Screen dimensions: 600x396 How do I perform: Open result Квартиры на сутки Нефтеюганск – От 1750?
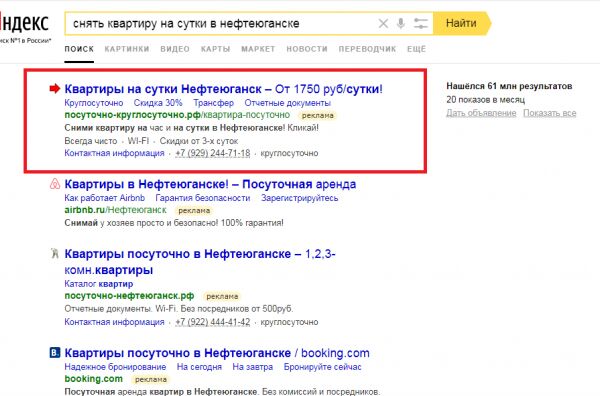click(x=223, y=89)
